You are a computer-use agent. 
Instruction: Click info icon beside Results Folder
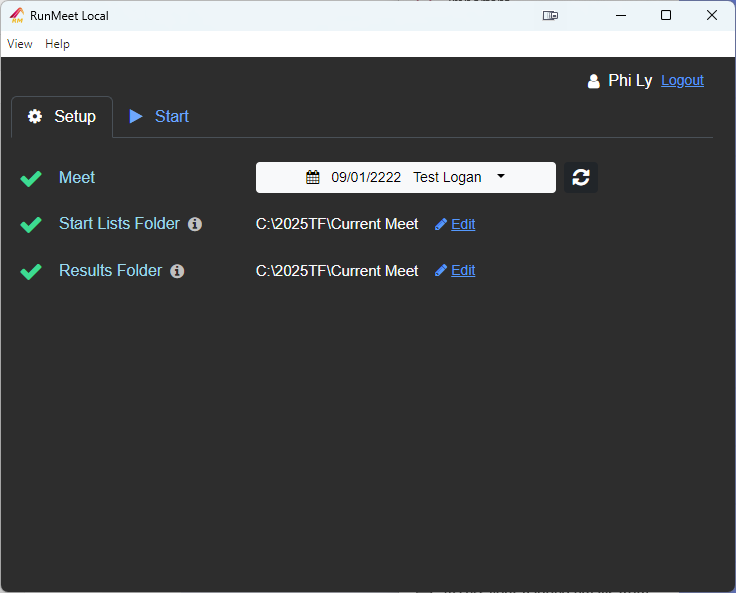click(x=177, y=271)
